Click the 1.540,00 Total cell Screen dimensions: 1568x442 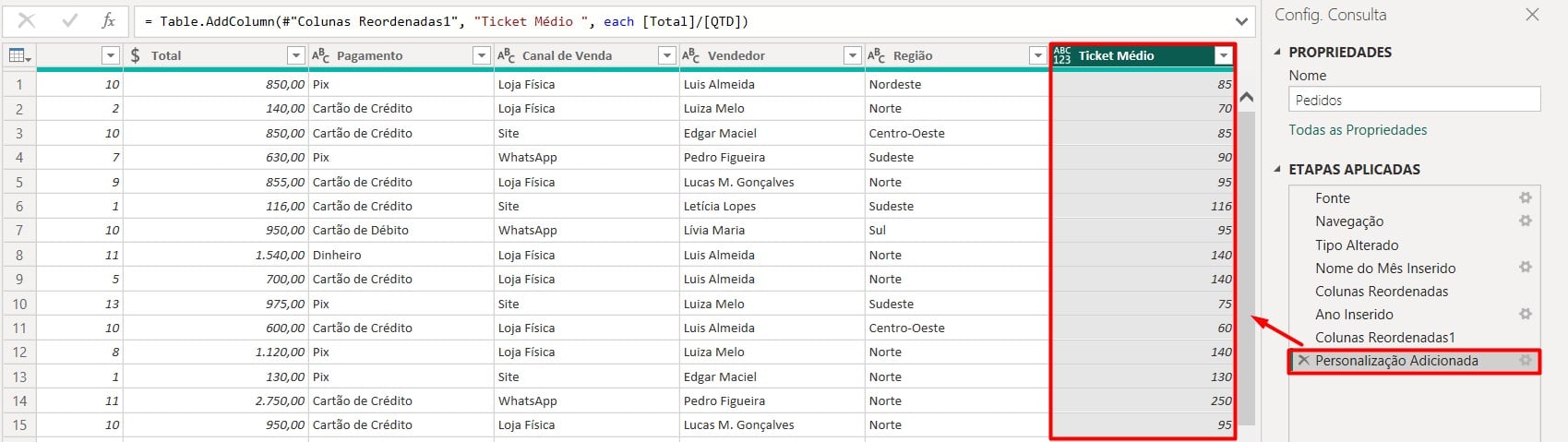pos(216,255)
